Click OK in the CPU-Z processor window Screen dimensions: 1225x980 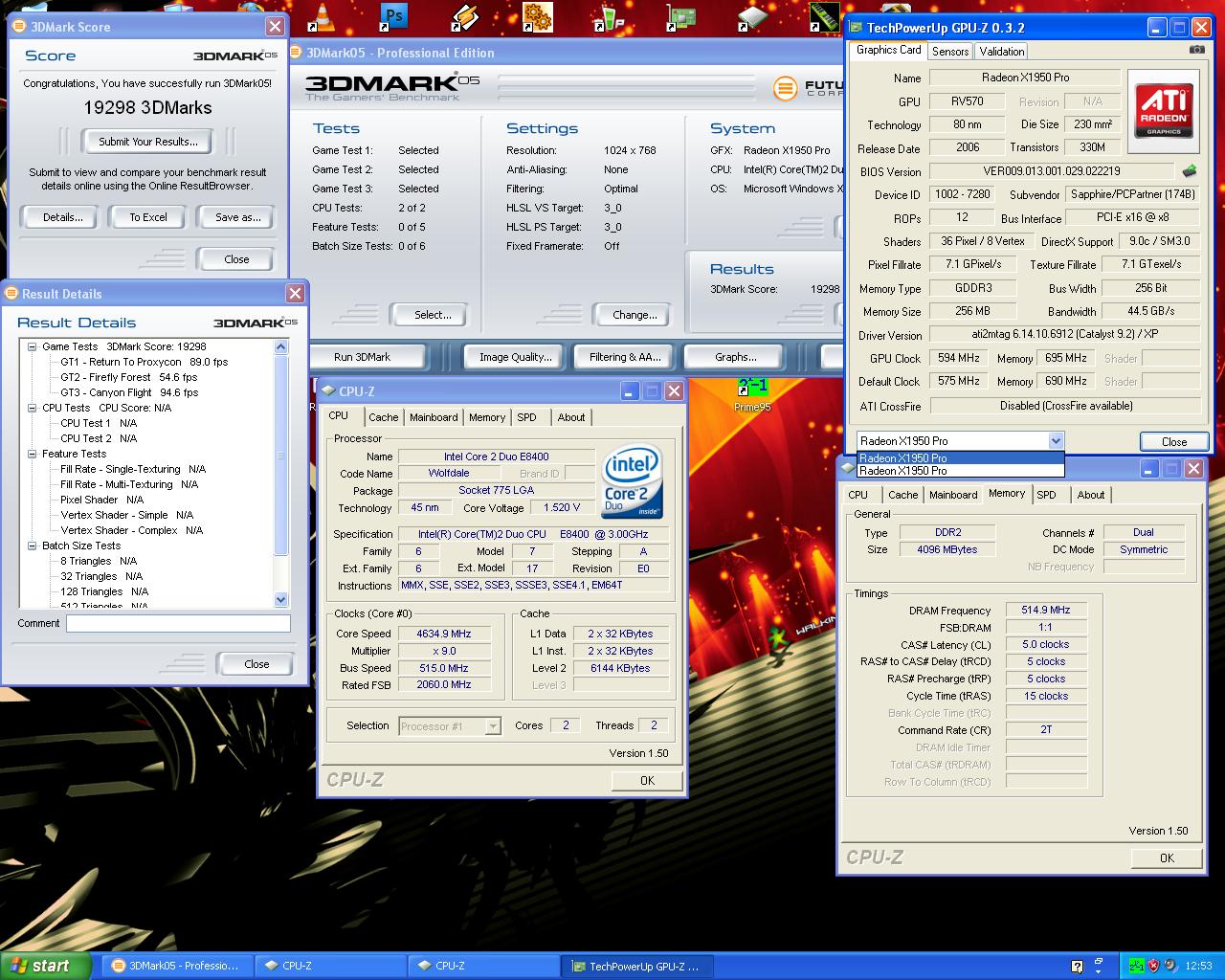(x=647, y=781)
